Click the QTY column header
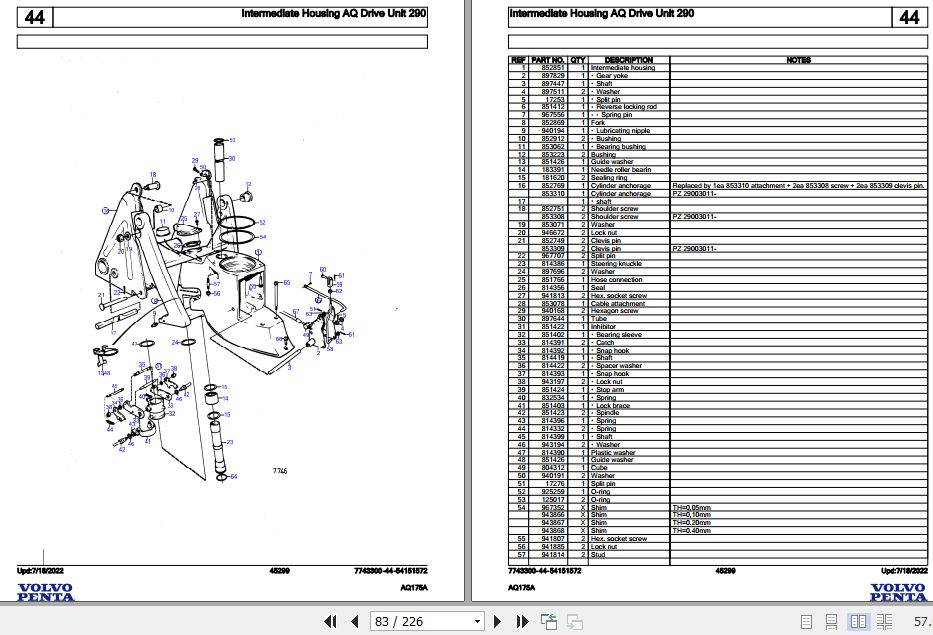Image resolution: width=933 pixels, height=635 pixels. click(578, 60)
